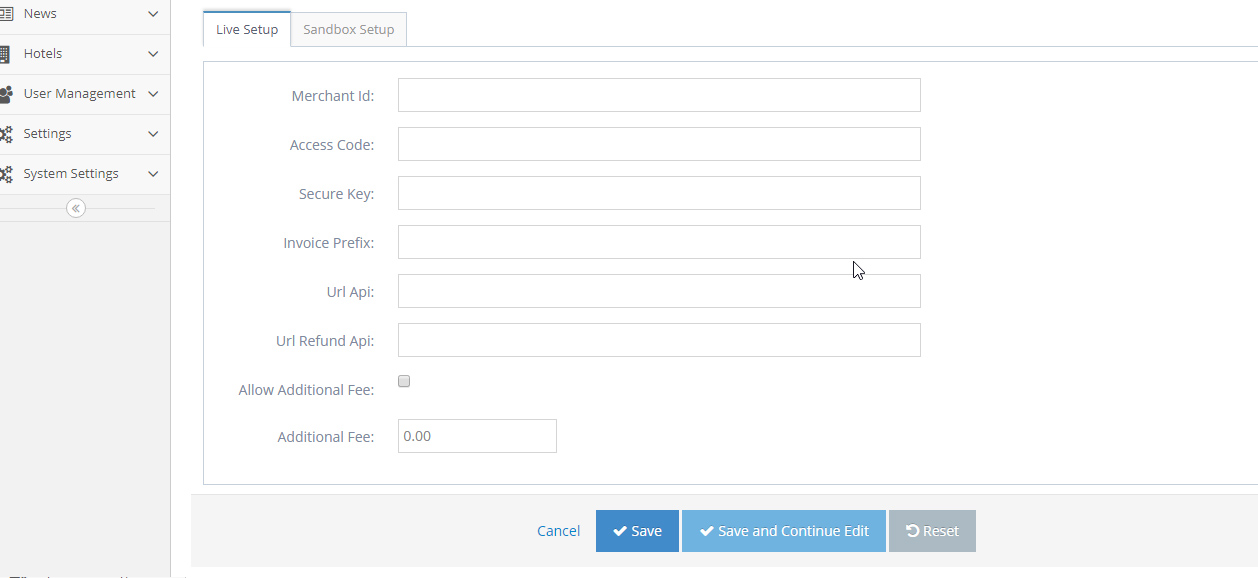
Task: Expand the Hotels menu chevron
Action: (152, 53)
